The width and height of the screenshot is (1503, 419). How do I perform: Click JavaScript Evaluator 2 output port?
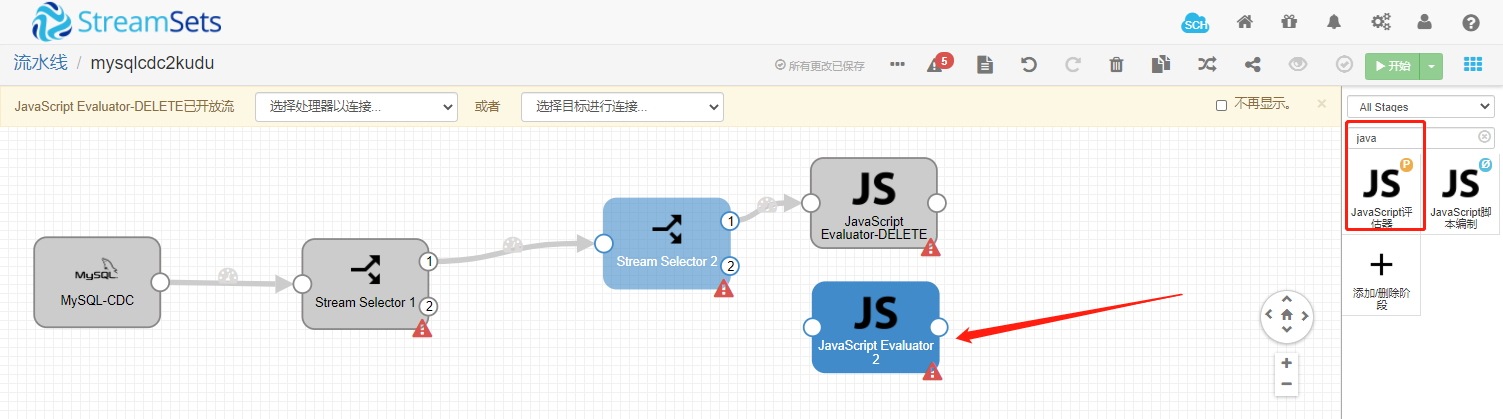coord(938,327)
